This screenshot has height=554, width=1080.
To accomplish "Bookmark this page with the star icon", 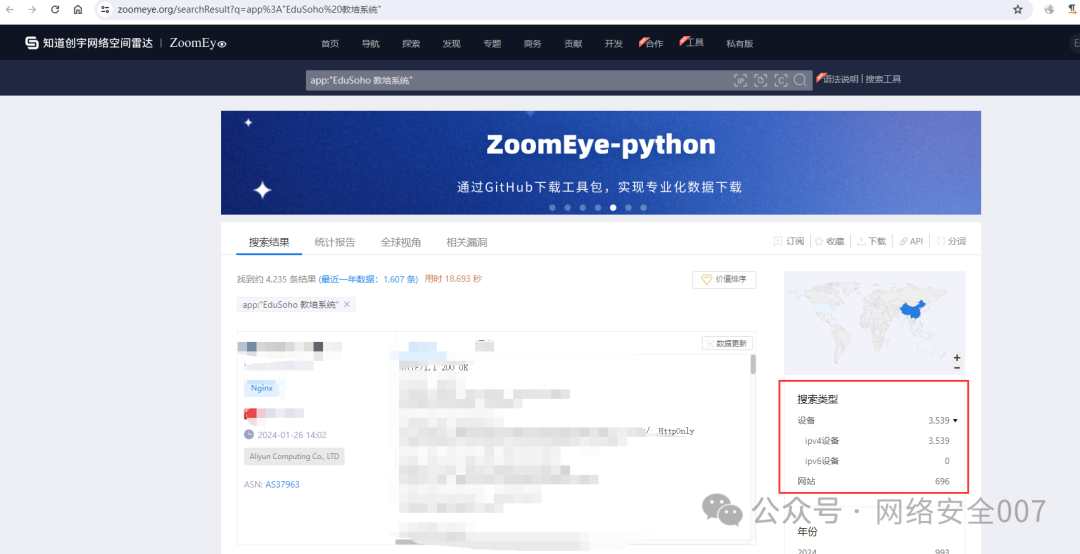I will click(x=1017, y=10).
